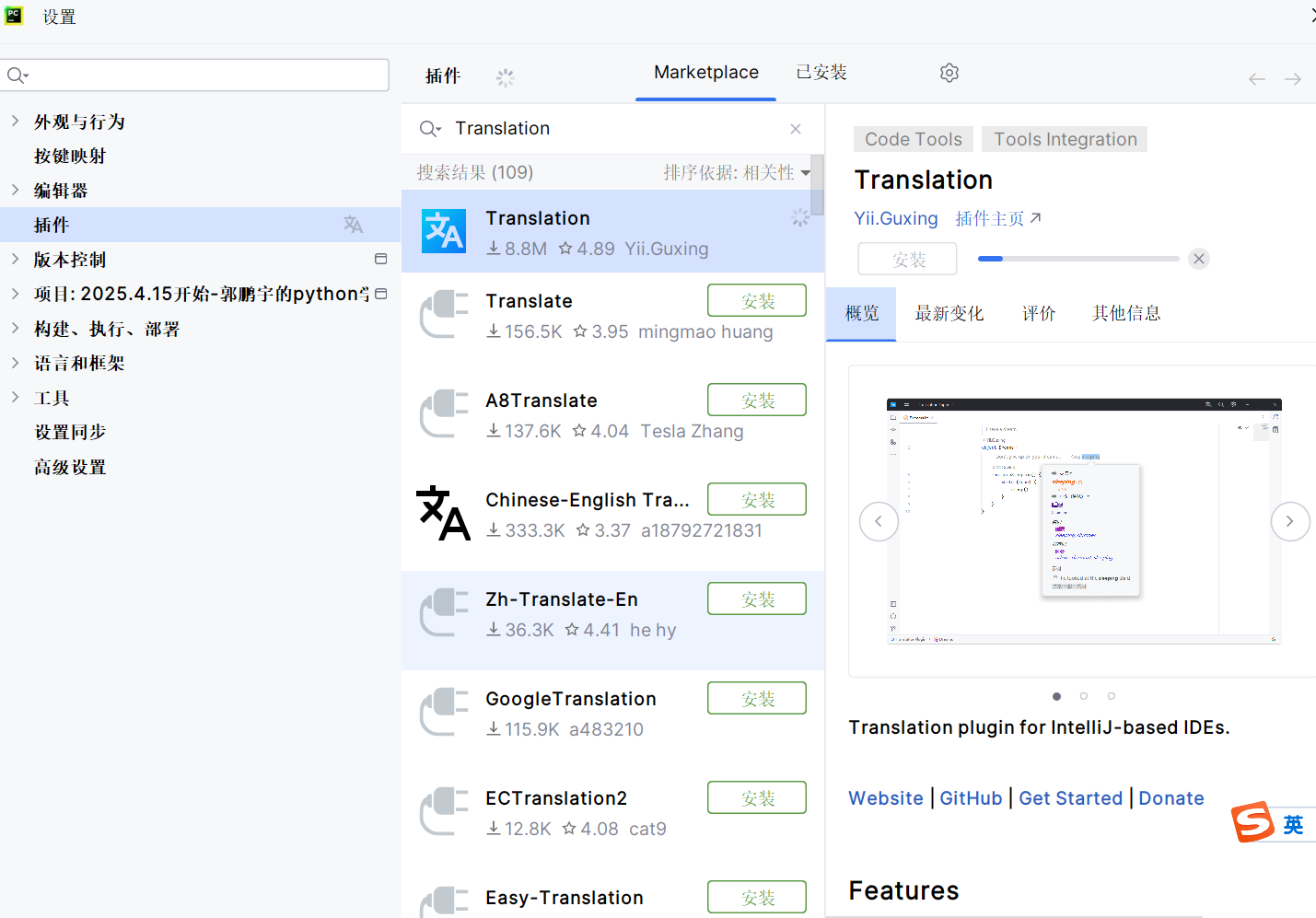Viewport: 1316px width, 918px height.
Task: Expand the 项目 settings node
Action: click(16, 294)
